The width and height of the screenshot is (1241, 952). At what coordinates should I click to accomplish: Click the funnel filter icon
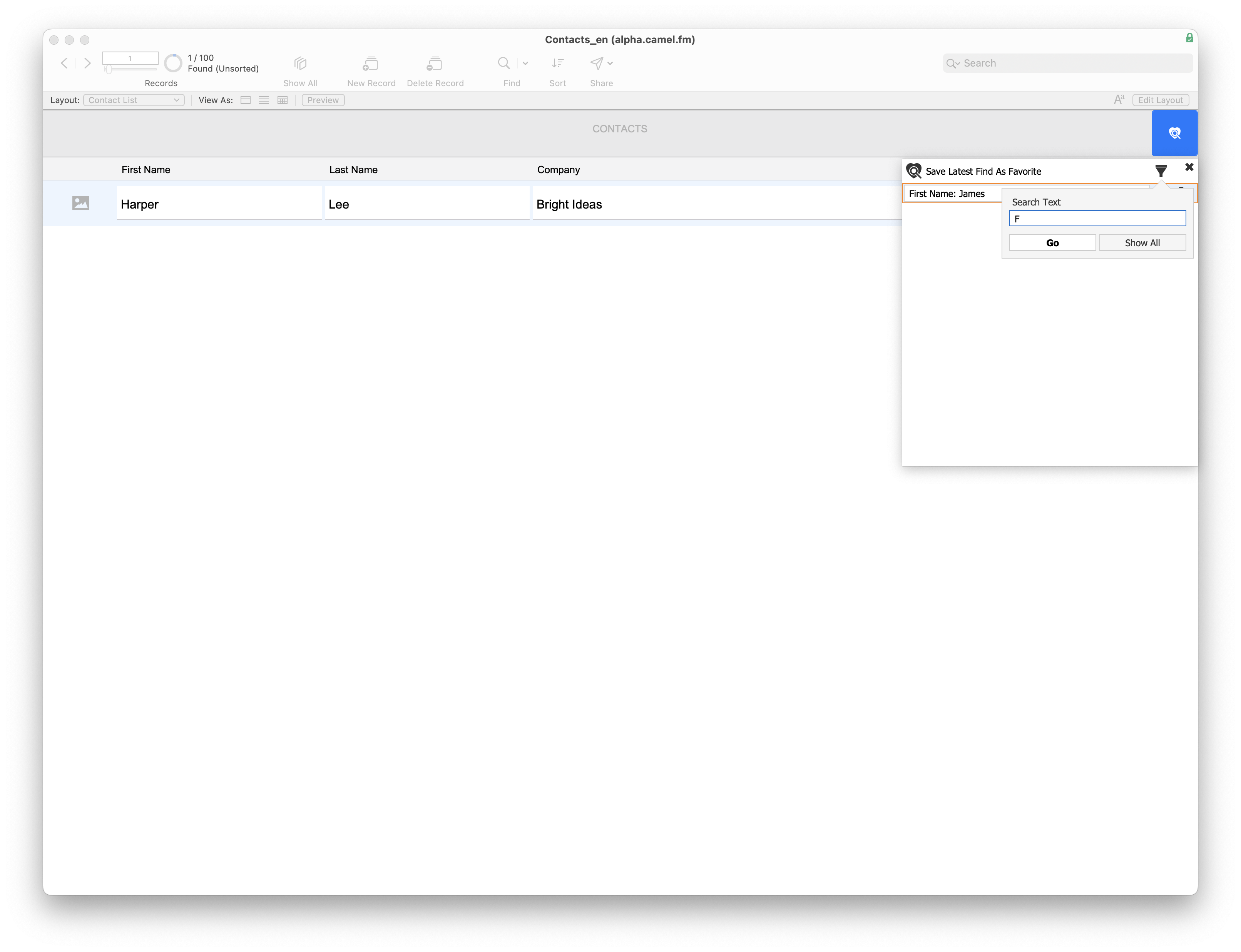click(x=1161, y=170)
